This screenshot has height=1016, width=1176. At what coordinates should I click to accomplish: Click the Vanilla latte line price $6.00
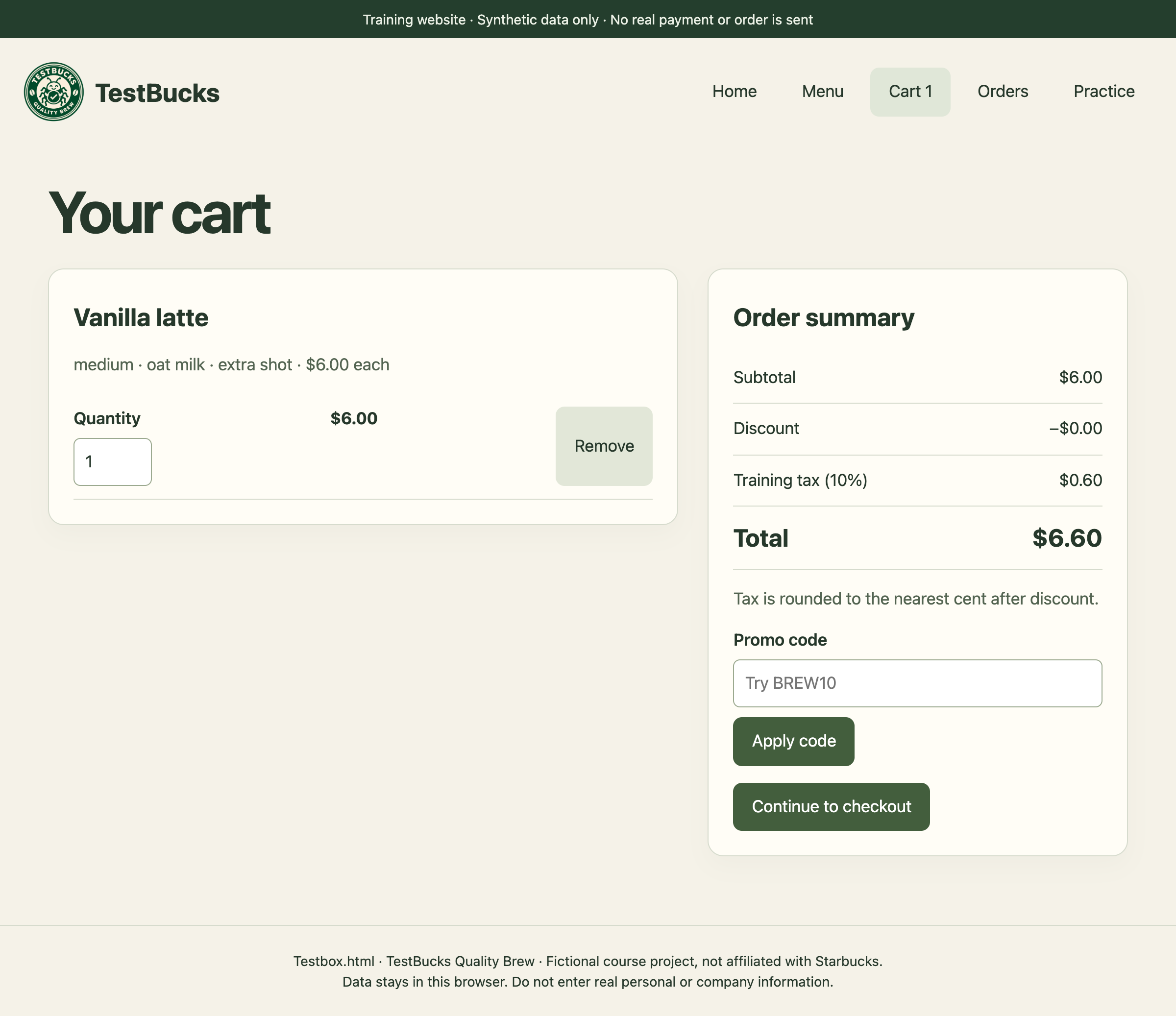click(x=354, y=419)
